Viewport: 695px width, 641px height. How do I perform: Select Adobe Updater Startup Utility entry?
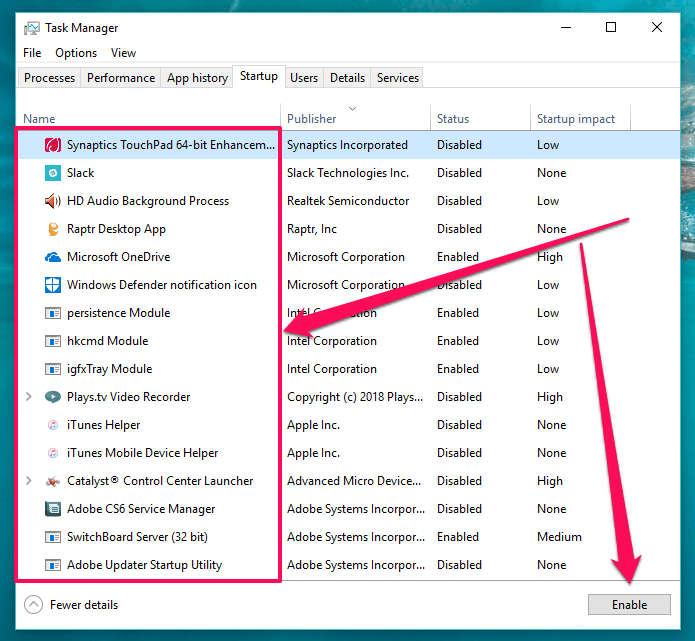(x=144, y=565)
